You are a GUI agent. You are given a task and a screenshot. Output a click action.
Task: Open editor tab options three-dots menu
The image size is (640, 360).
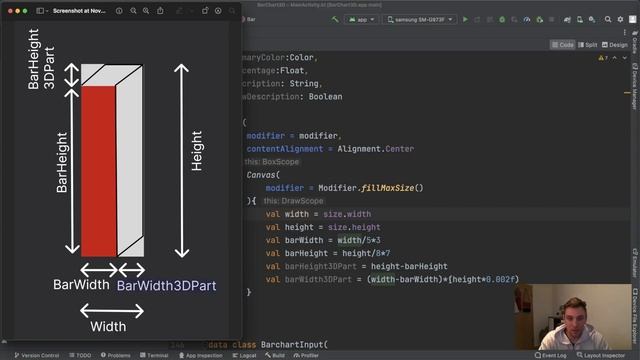(624, 32)
